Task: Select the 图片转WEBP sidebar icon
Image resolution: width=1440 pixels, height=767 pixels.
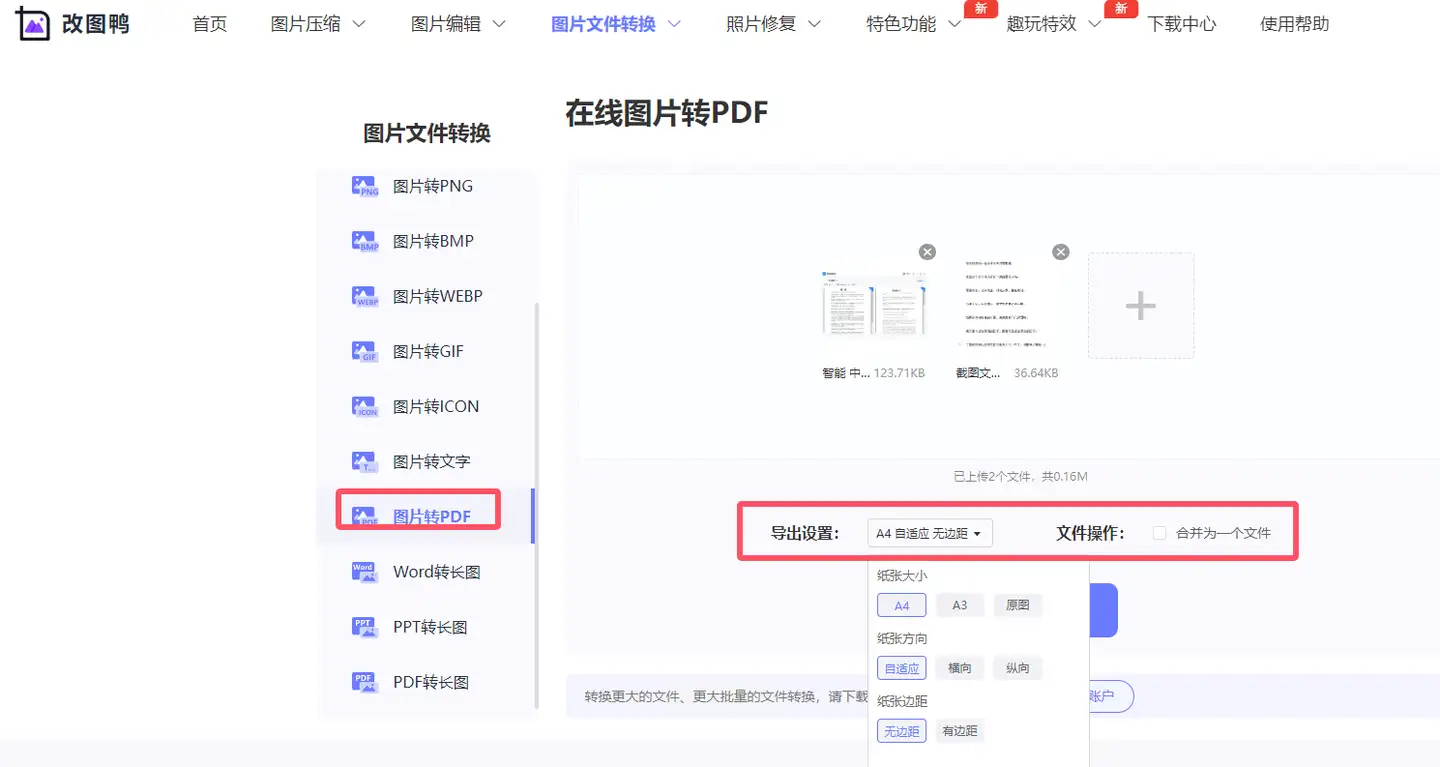Action: click(365, 296)
